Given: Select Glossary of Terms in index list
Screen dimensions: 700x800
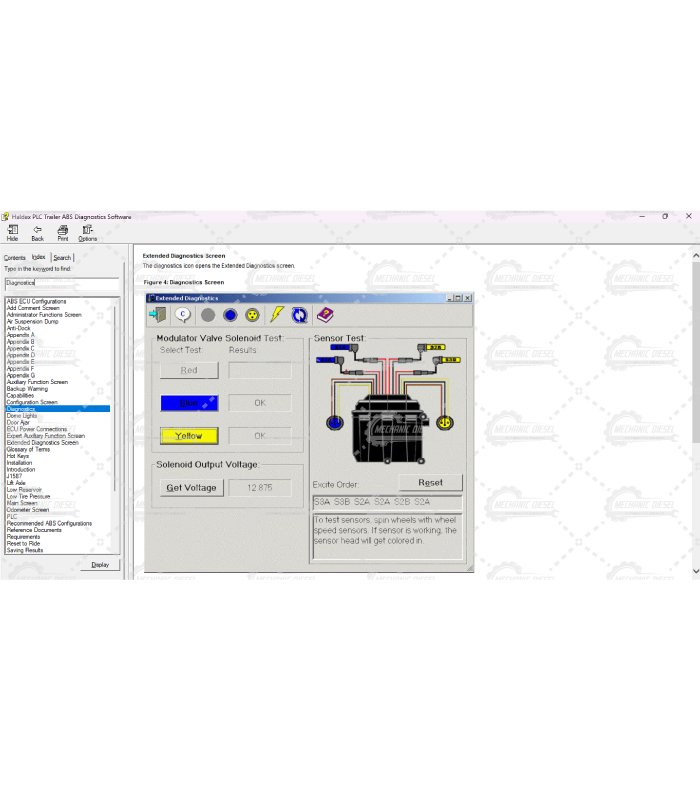Looking at the screenshot, I should tap(28, 449).
